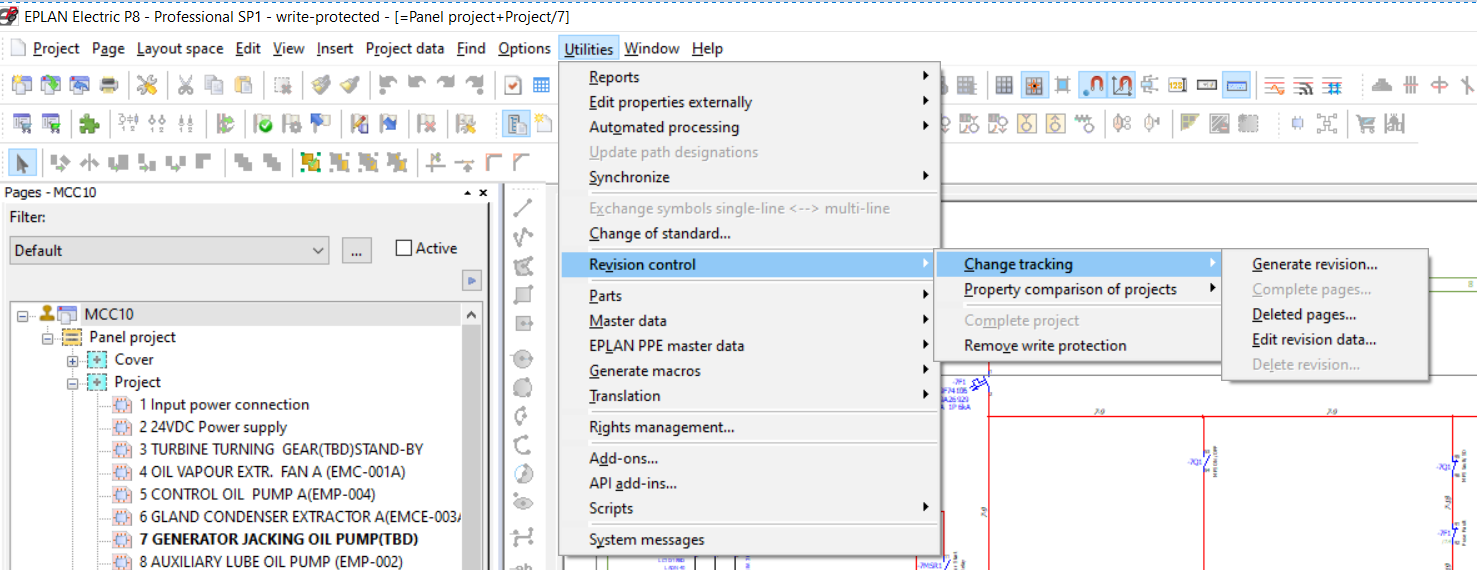The height and width of the screenshot is (570, 1477).
Task: Open the Translation submenu
Action: coord(750,396)
